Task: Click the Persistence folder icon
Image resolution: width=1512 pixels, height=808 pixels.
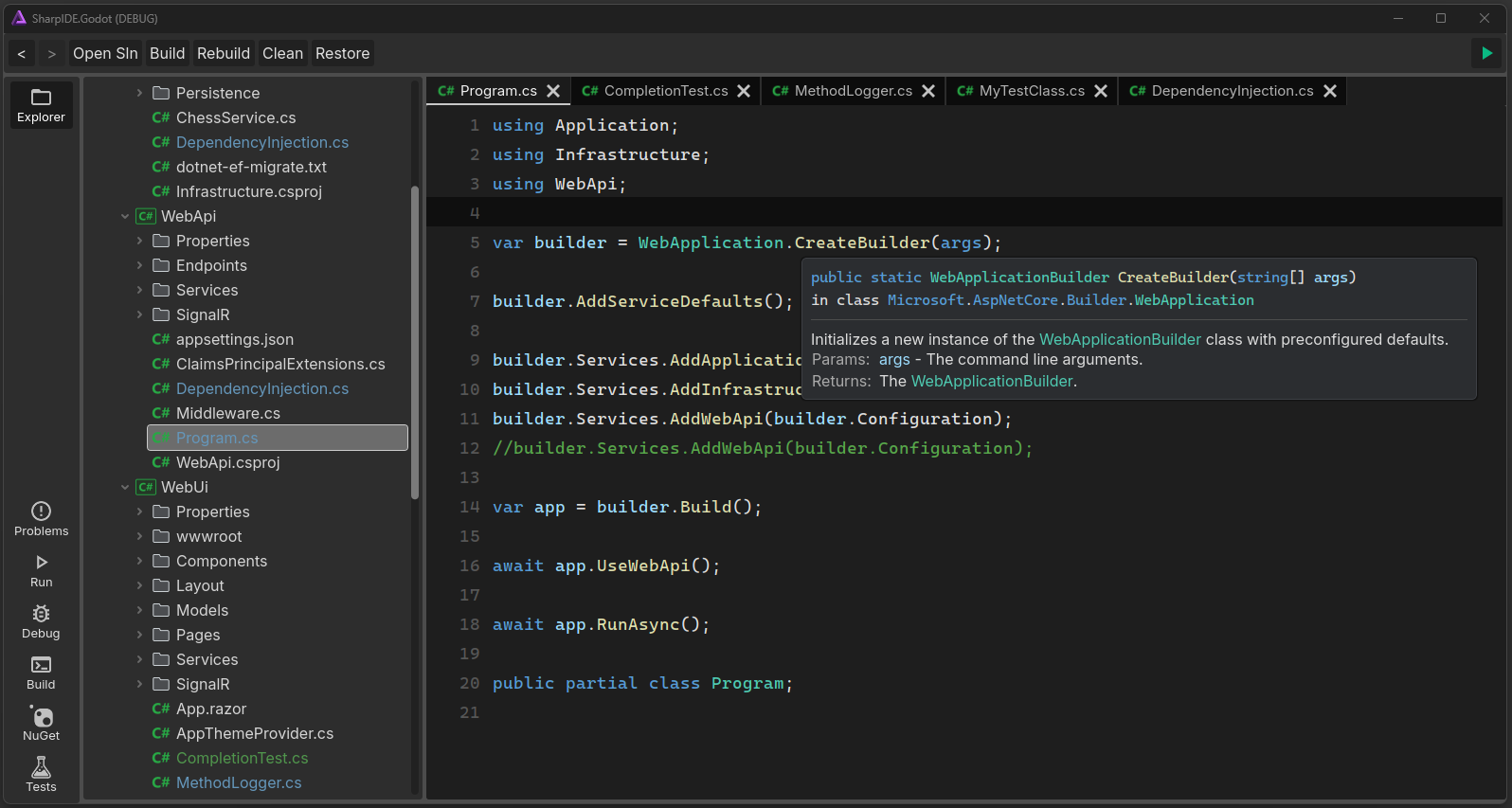Action: pyautogui.click(x=161, y=93)
